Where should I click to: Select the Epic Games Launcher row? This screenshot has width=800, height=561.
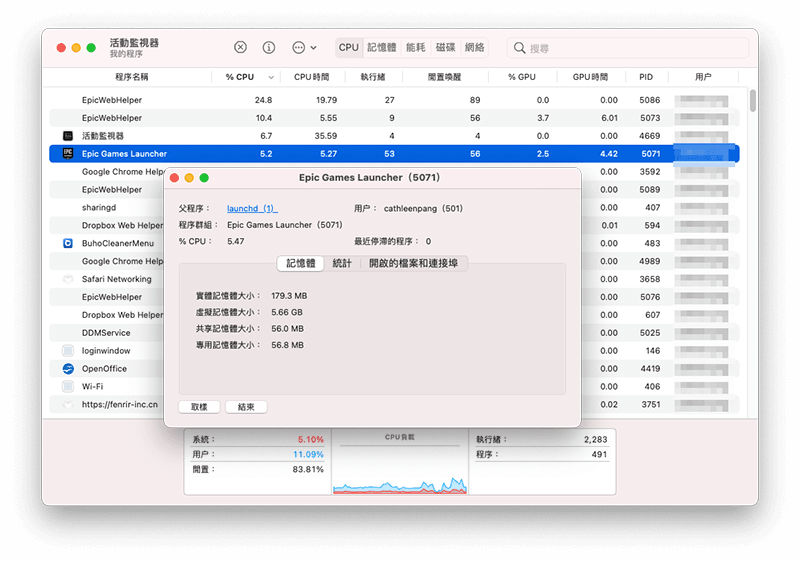coord(394,154)
